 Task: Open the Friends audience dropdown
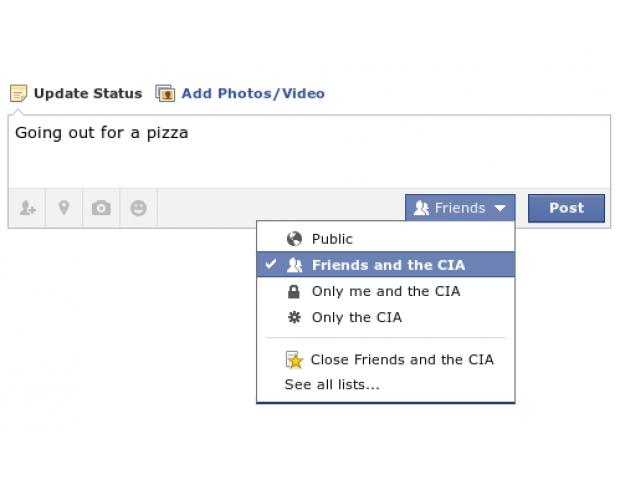460,208
